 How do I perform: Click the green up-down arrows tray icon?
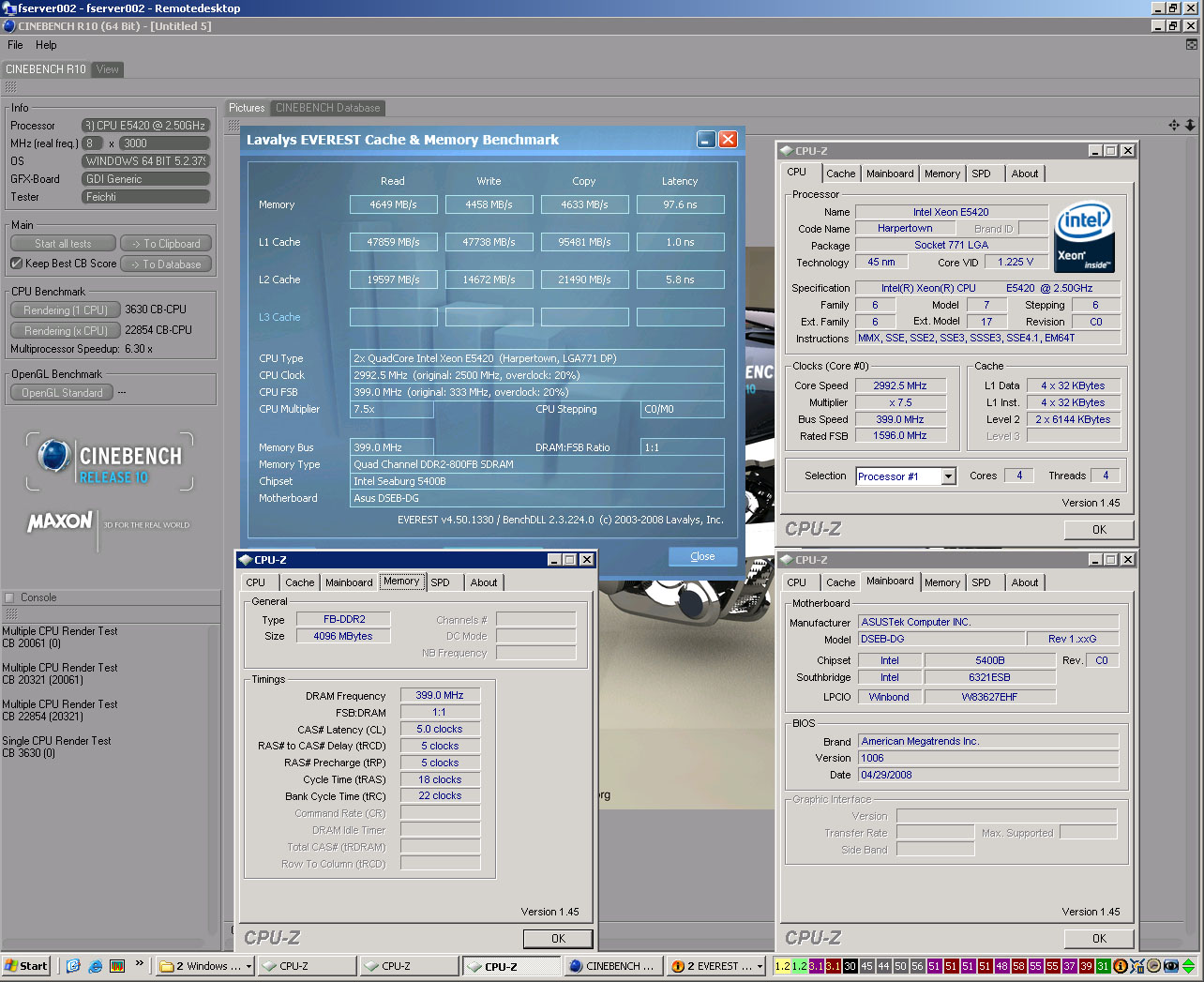(1189, 965)
